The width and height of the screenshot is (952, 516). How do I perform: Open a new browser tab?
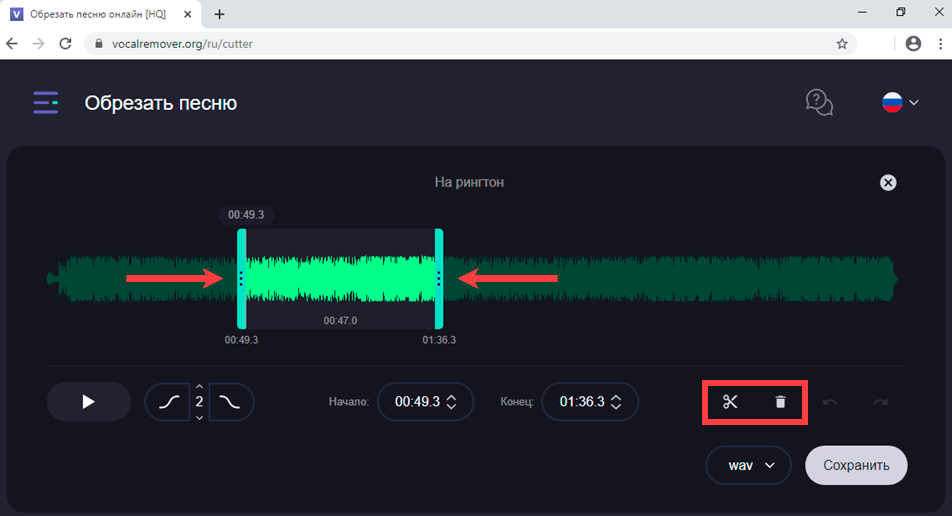click(x=219, y=14)
